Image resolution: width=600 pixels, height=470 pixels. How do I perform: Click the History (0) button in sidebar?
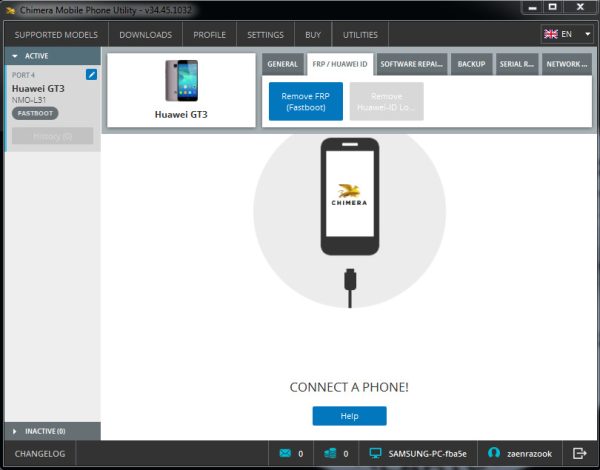pyautogui.click(x=52, y=136)
